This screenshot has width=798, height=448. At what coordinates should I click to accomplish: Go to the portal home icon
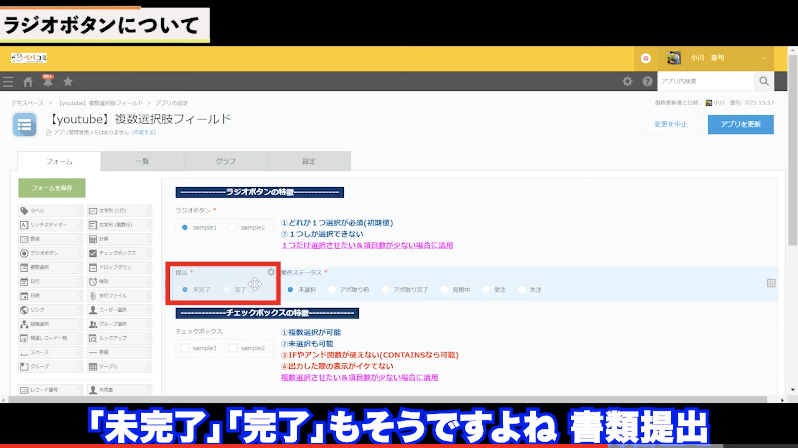[x=28, y=82]
